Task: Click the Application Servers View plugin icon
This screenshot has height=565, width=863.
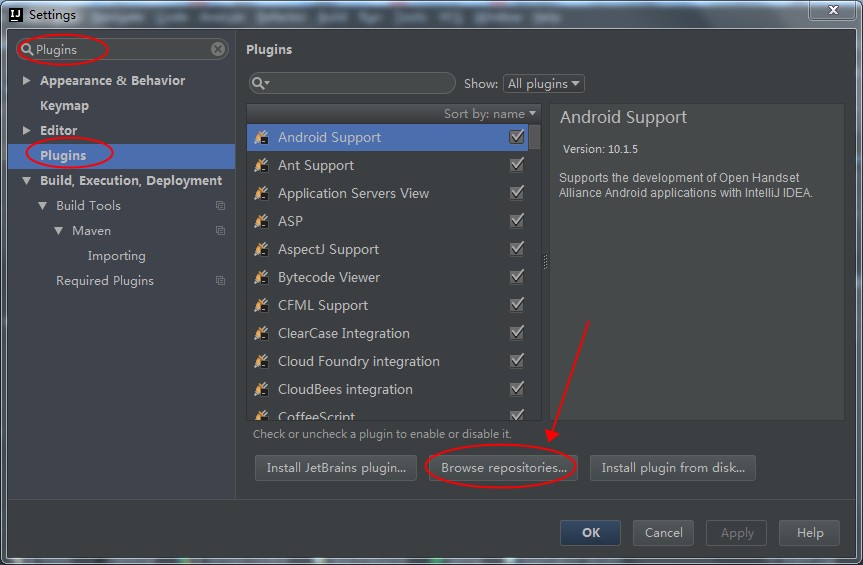Action: pos(261,193)
